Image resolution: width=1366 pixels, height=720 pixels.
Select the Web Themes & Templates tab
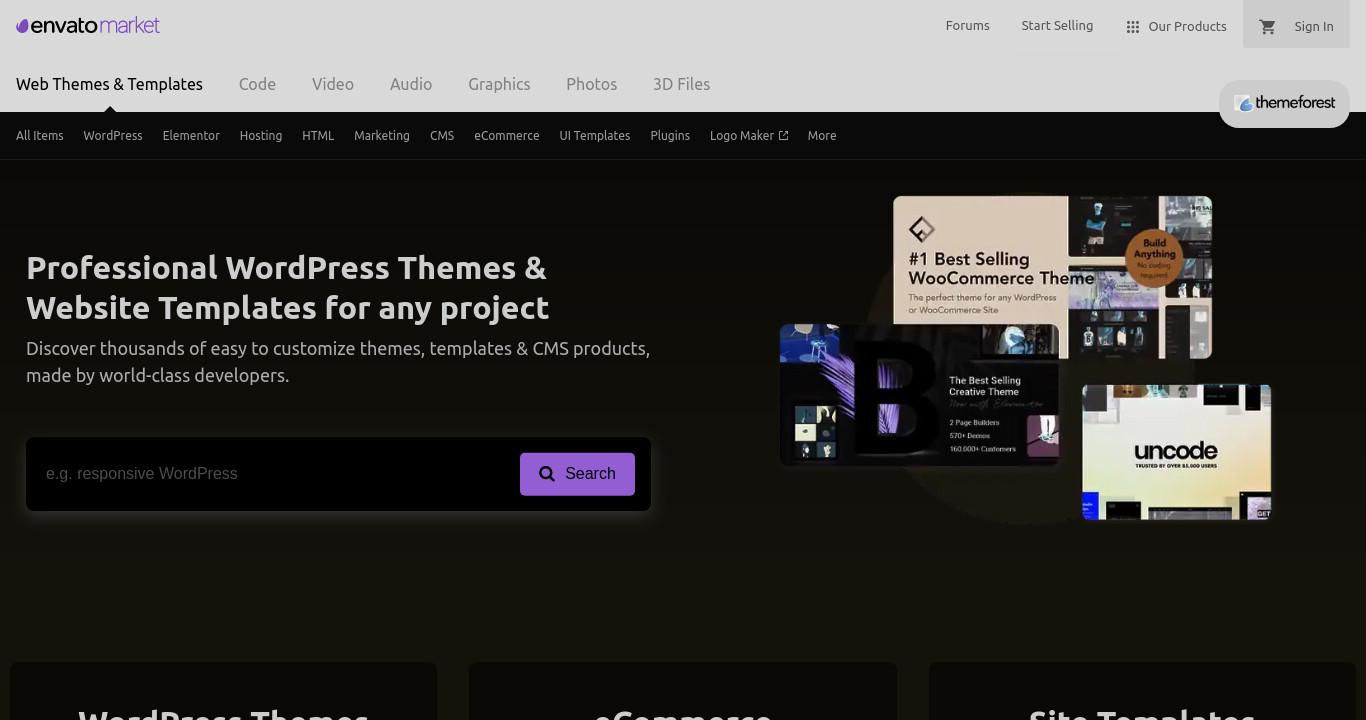pyautogui.click(x=109, y=84)
